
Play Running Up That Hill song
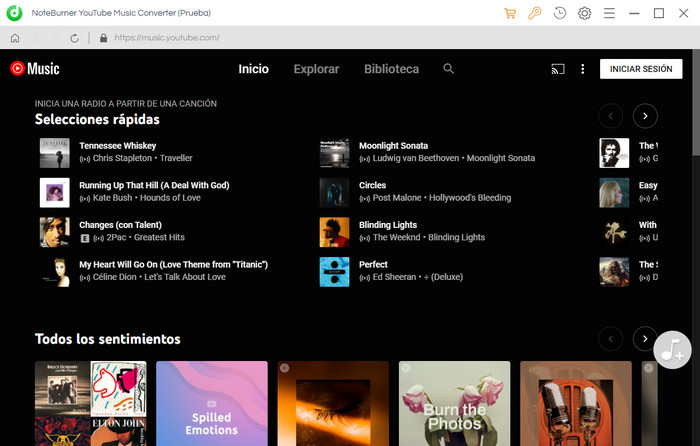154,185
